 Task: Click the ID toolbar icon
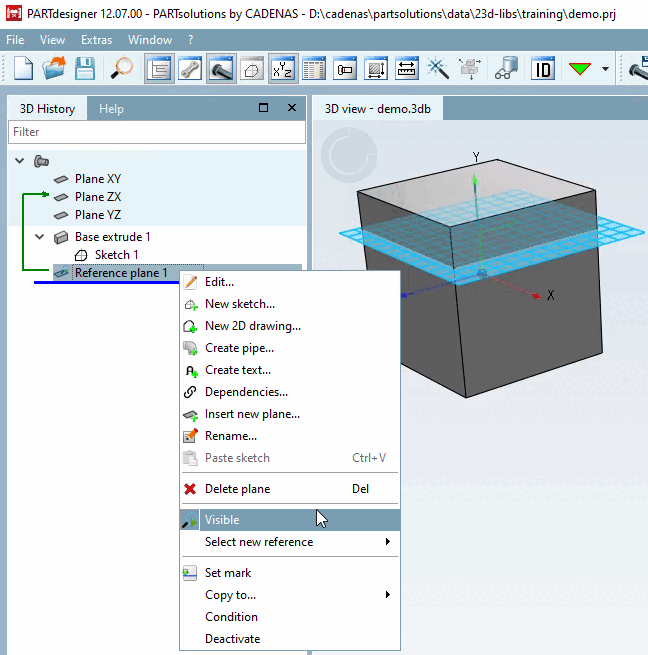click(543, 69)
